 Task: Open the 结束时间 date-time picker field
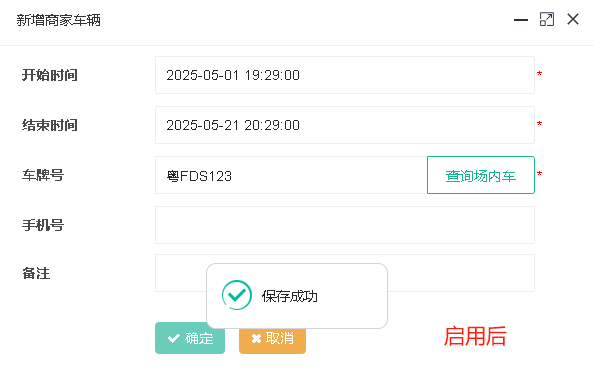click(345, 125)
